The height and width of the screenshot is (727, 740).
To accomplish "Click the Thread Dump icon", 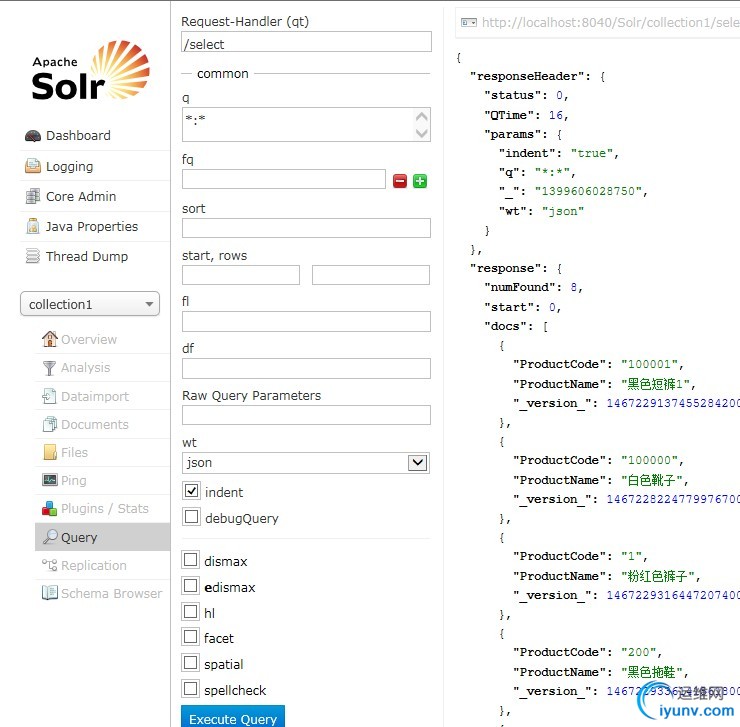I will [x=33, y=257].
